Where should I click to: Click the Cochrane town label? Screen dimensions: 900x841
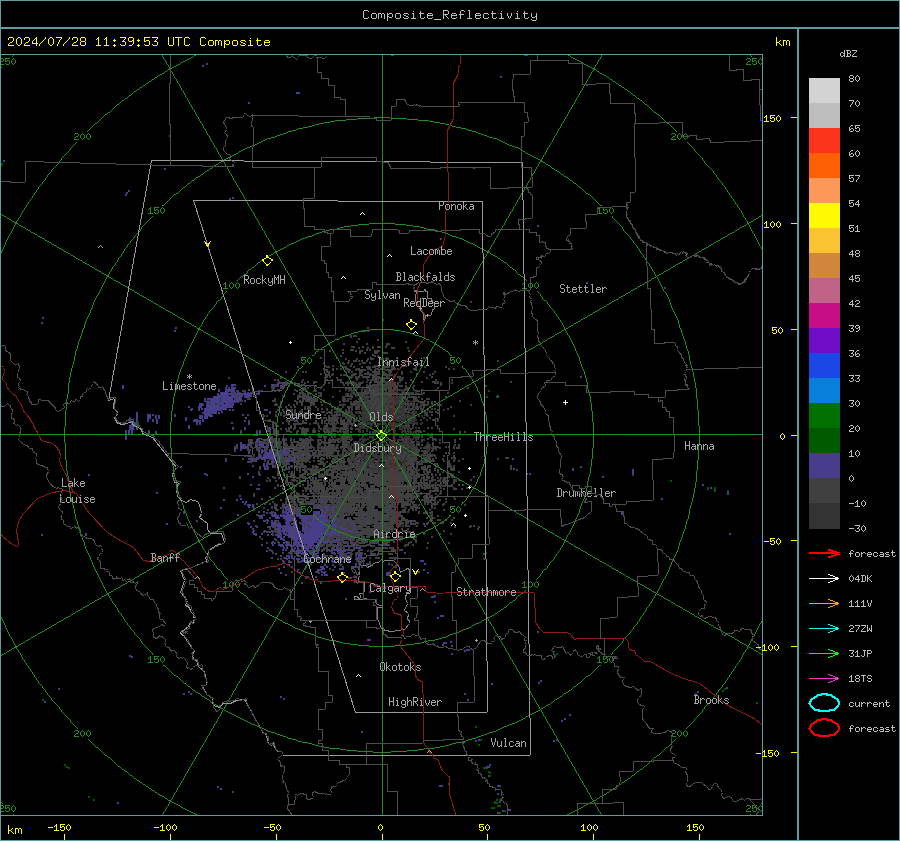327,559
